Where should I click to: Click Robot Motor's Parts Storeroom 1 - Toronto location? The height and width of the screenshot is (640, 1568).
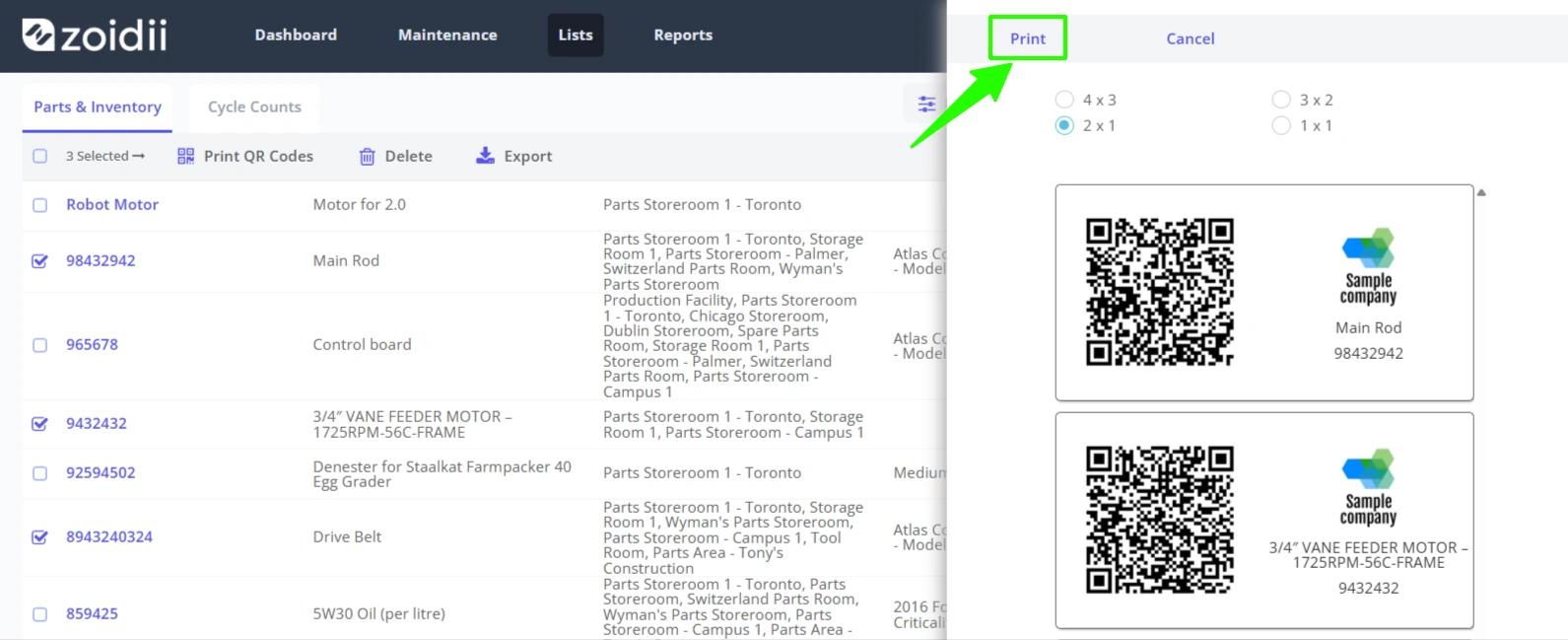click(702, 204)
